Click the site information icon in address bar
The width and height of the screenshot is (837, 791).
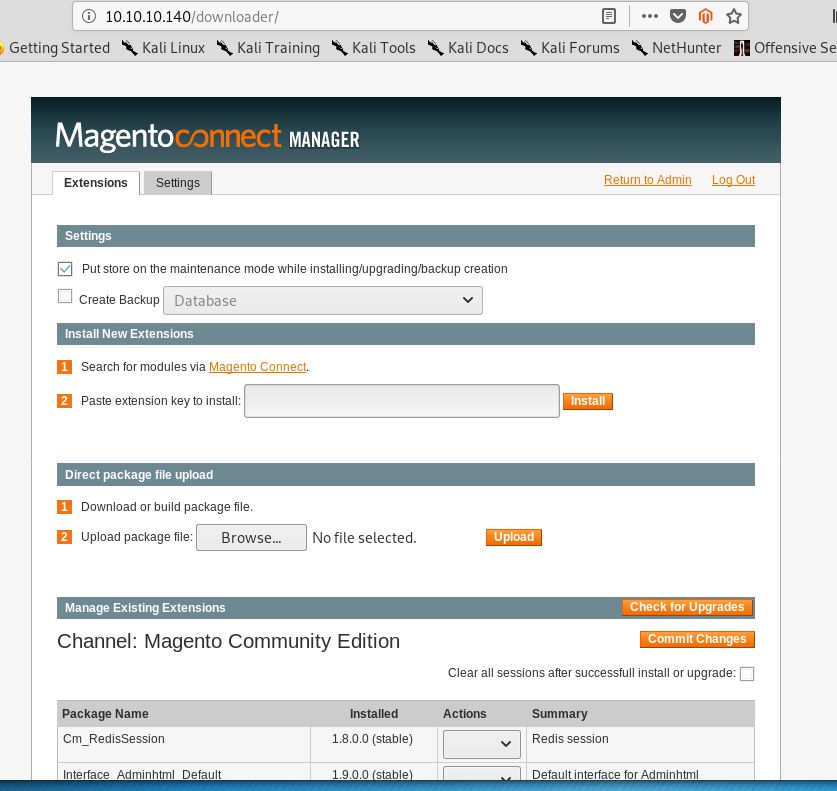pos(89,17)
